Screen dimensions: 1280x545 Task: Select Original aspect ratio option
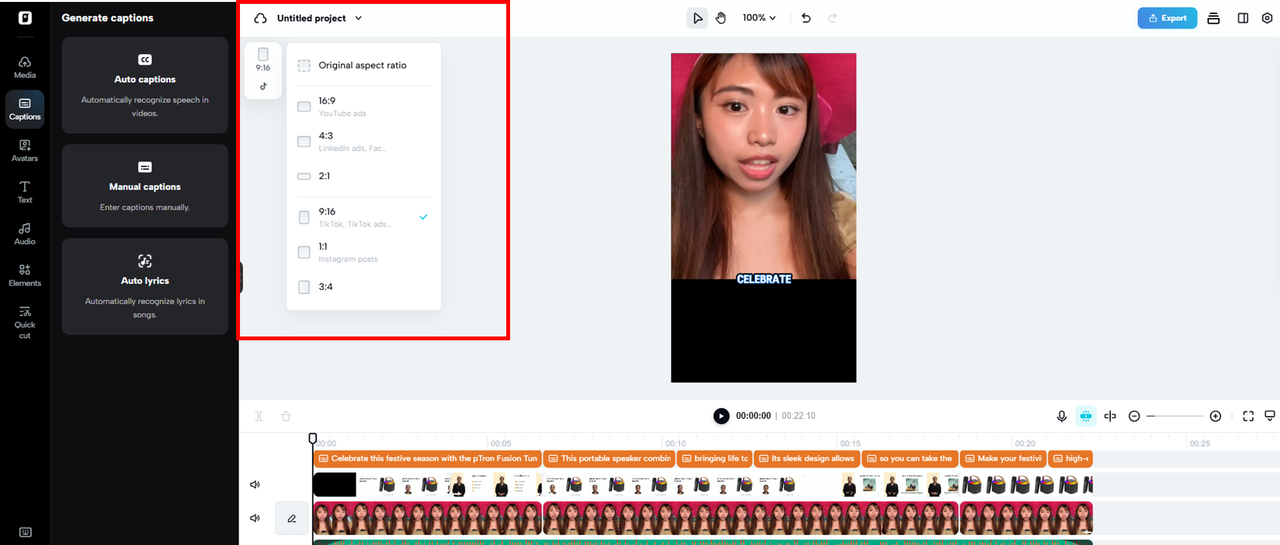coord(364,65)
